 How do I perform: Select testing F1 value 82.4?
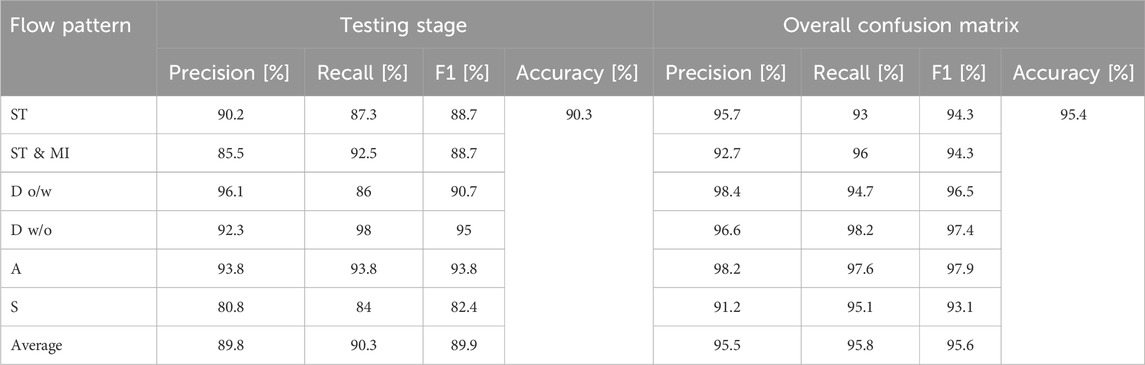463,307
